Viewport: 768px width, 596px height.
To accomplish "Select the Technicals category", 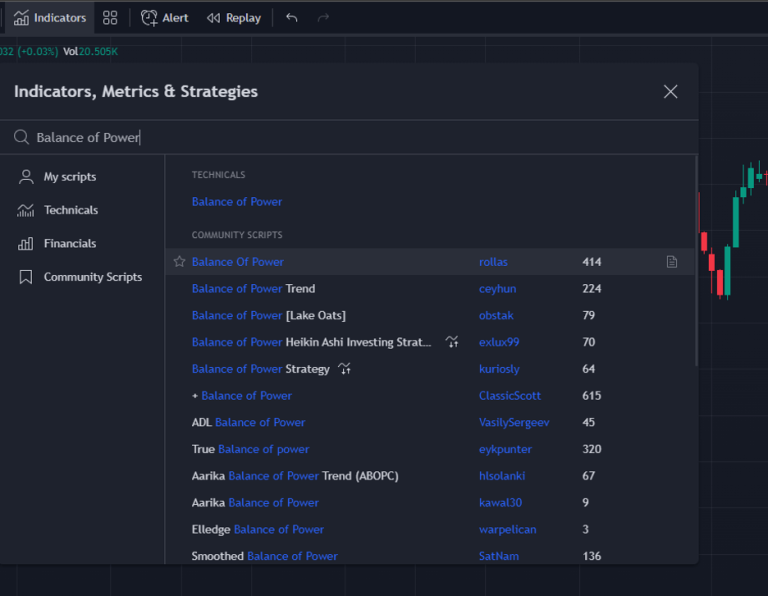I will click(70, 210).
